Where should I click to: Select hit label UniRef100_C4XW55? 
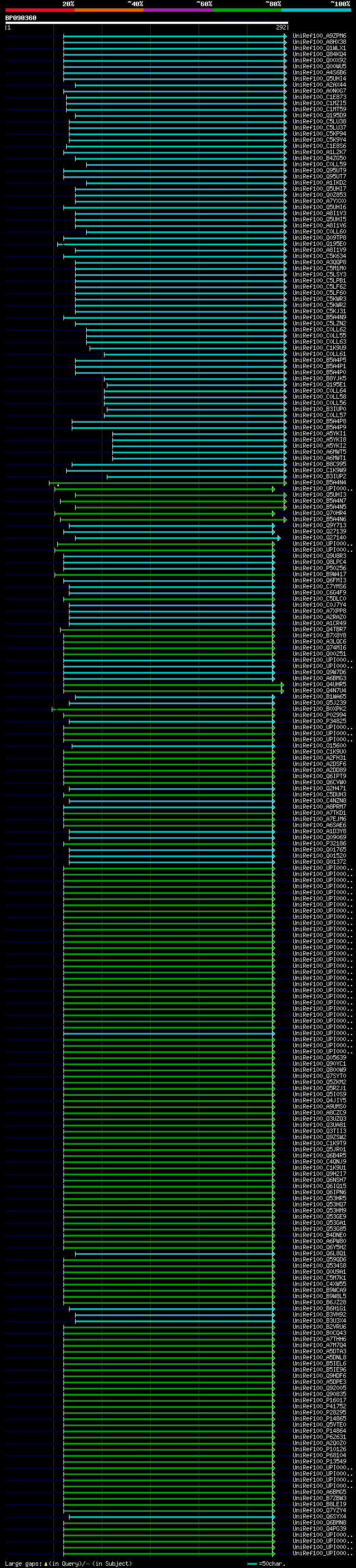(x=319, y=1284)
